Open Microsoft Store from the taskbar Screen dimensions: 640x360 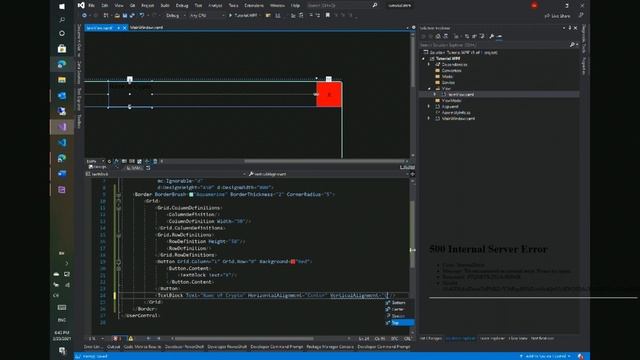(62, 49)
